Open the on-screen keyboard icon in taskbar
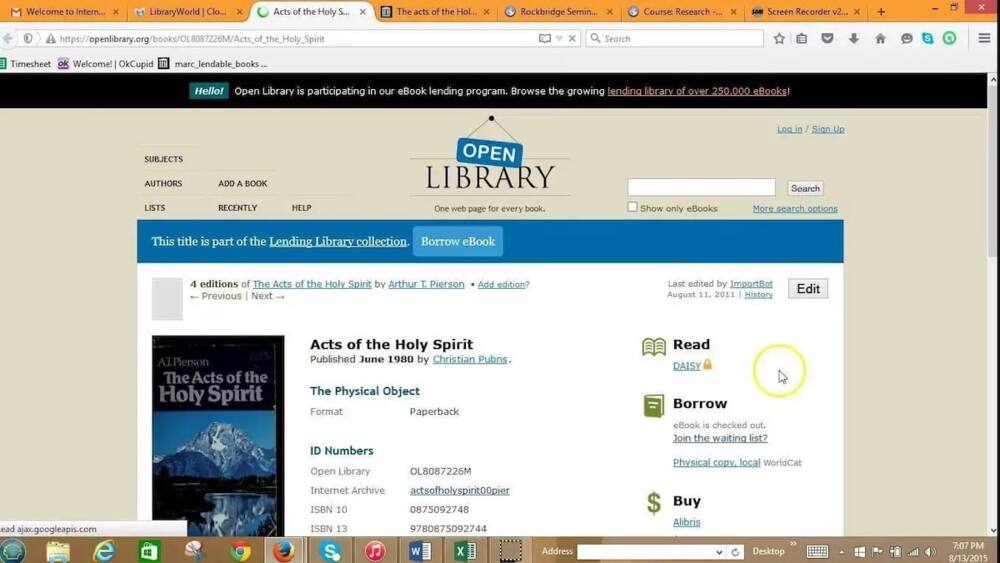 [x=817, y=552]
